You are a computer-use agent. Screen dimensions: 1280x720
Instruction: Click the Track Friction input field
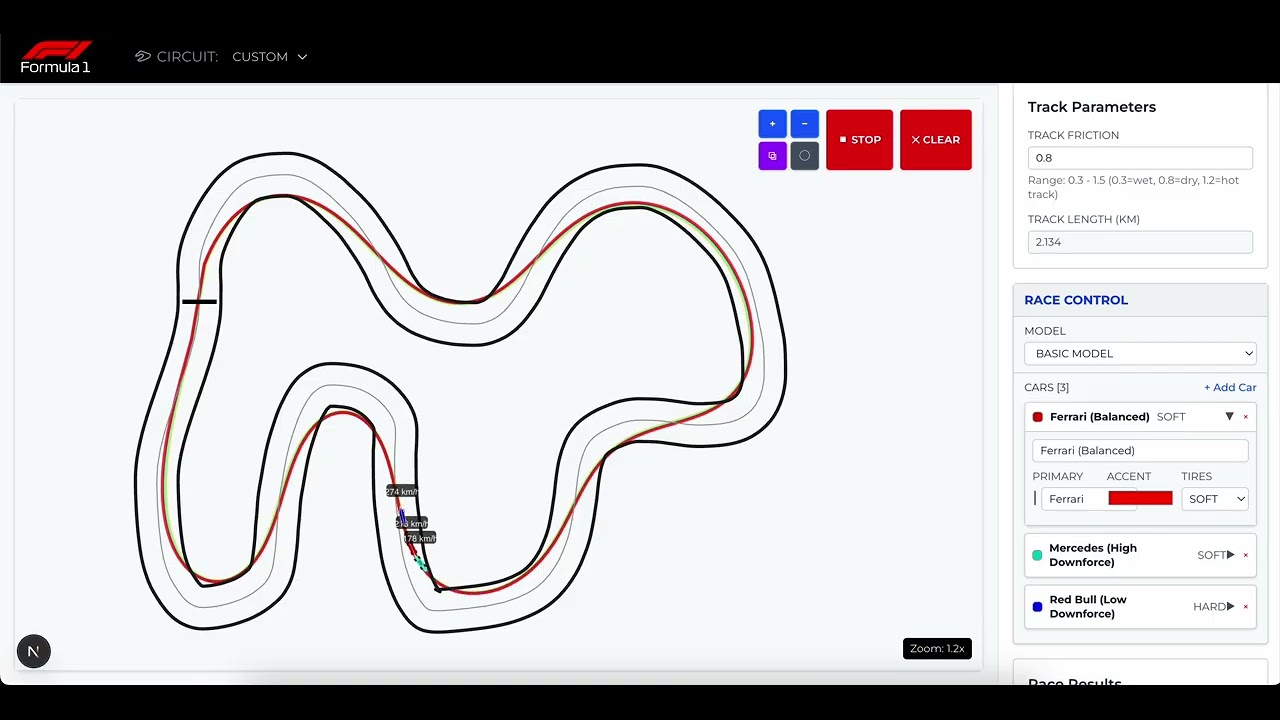(x=1140, y=158)
